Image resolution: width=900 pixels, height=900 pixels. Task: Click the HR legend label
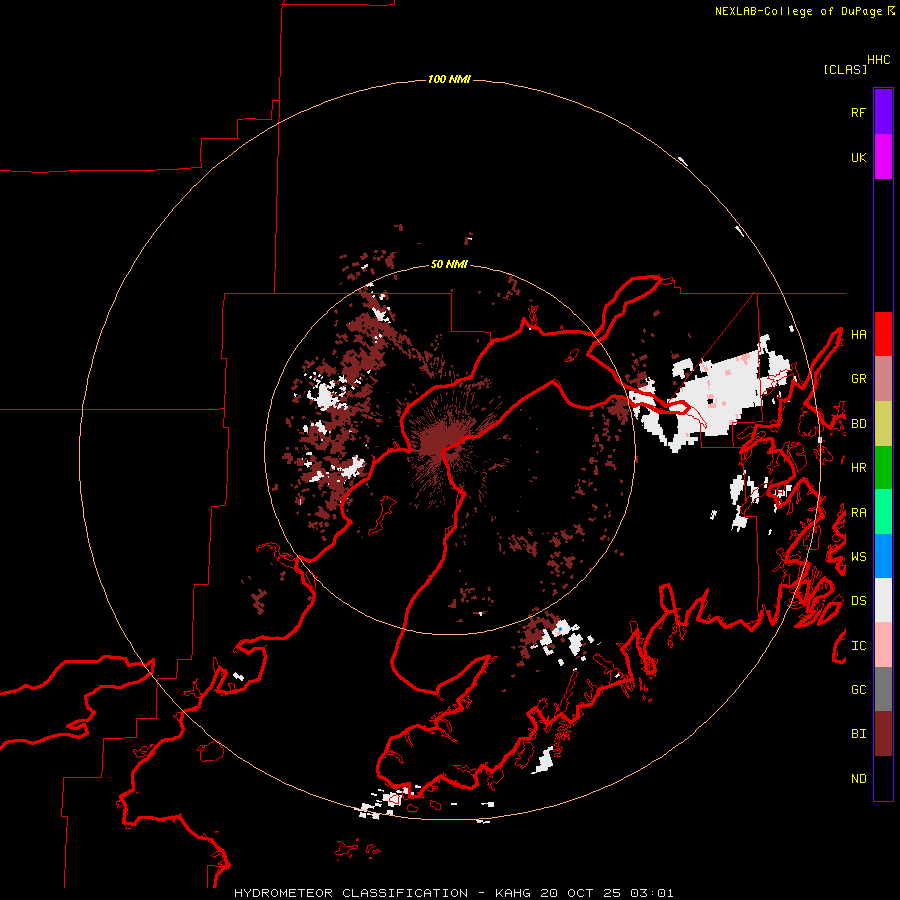tap(858, 468)
